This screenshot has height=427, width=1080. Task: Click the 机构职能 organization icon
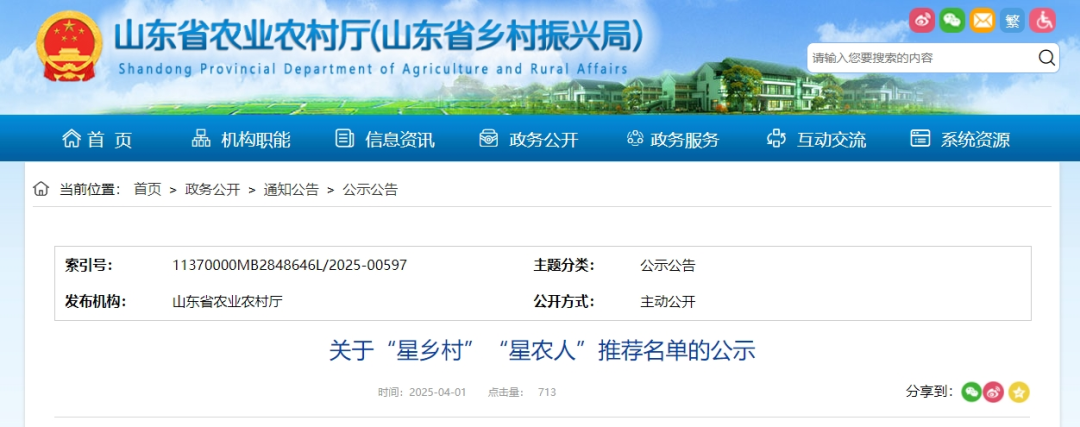(x=201, y=138)
